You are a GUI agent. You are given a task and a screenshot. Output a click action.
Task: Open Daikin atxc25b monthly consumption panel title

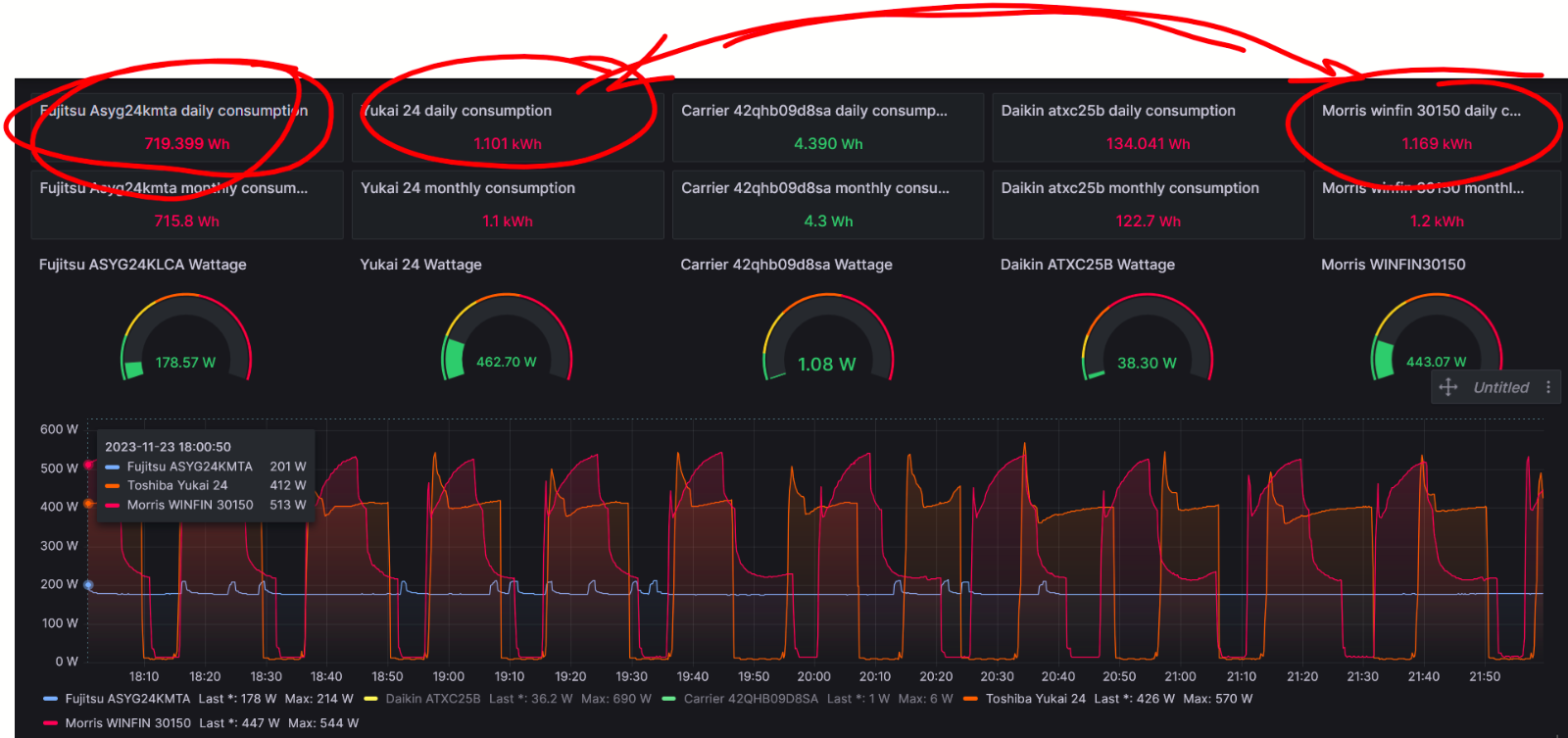tap(1130, 188)
